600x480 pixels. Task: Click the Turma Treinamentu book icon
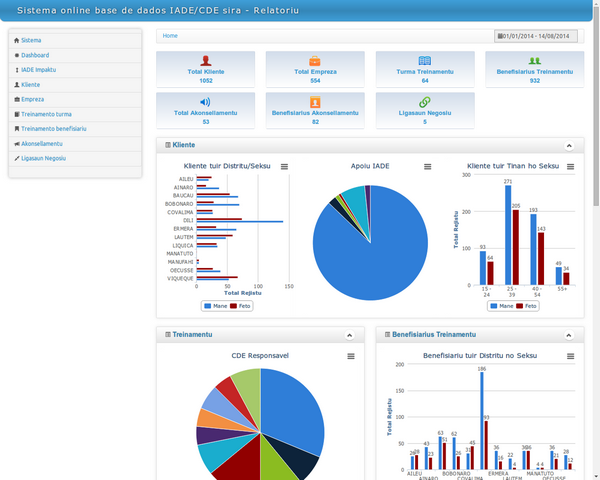point(425,60)
